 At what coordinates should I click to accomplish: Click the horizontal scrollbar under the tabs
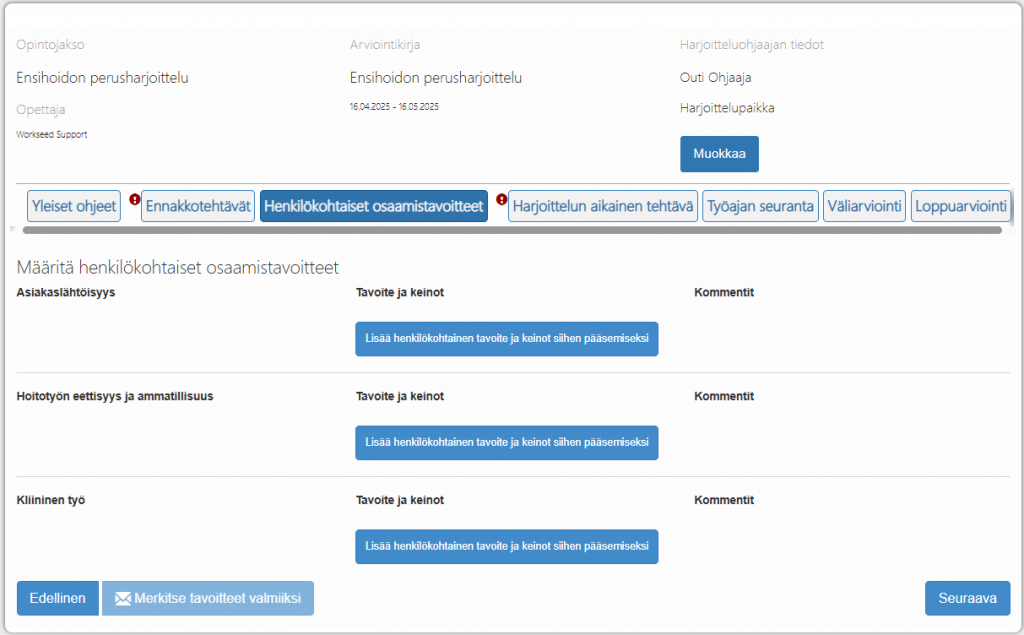point(510,230)
